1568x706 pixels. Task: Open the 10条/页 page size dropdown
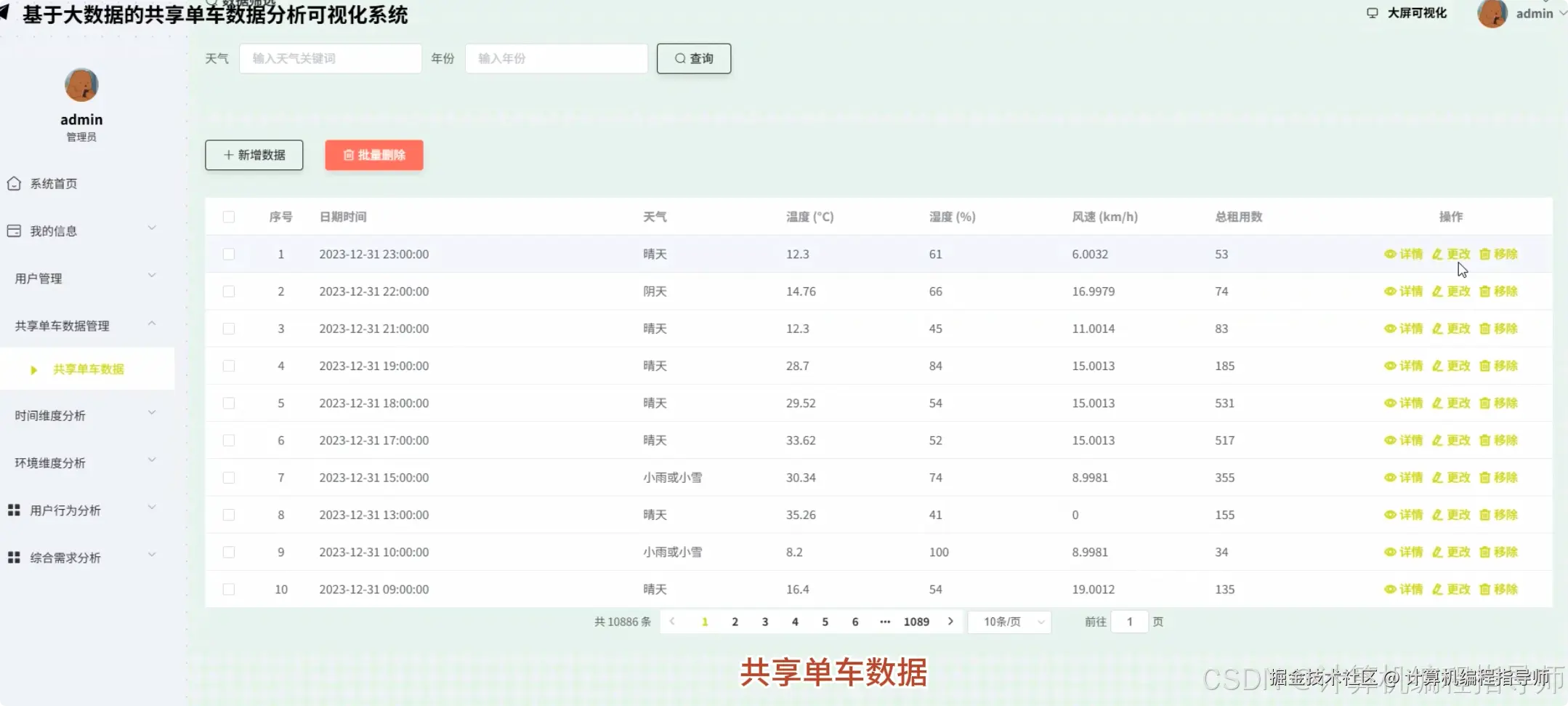point(1010,622)
